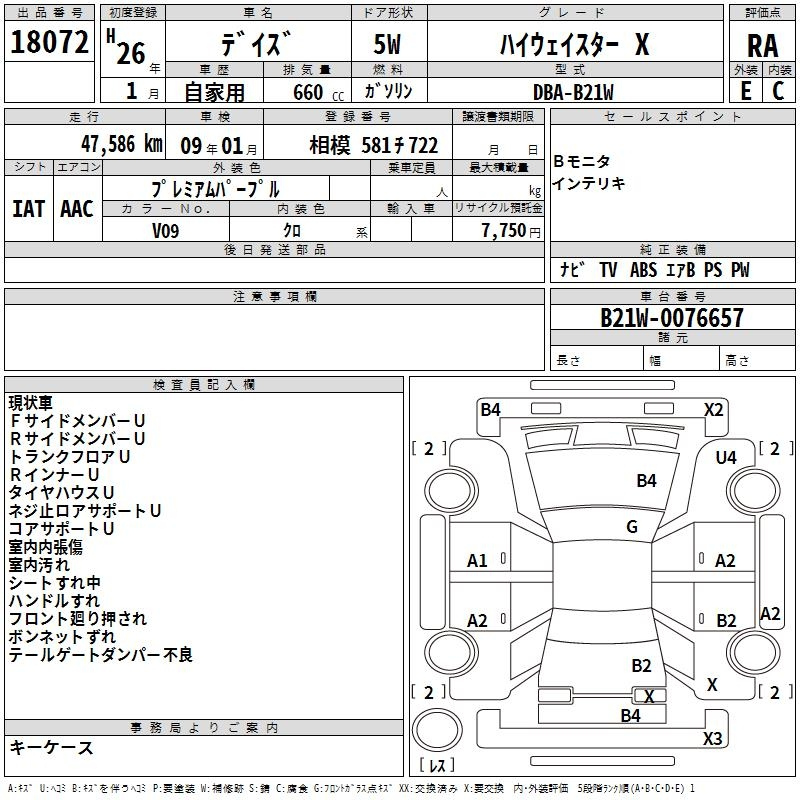
Task: Click the boxed X mark on rear
Action: pos(649,695)
